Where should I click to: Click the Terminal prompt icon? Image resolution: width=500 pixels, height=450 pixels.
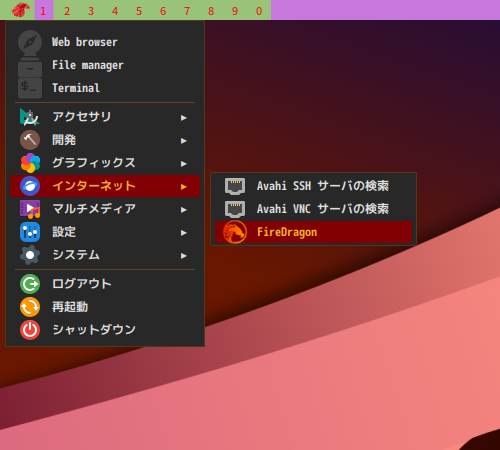pos(30,88)
